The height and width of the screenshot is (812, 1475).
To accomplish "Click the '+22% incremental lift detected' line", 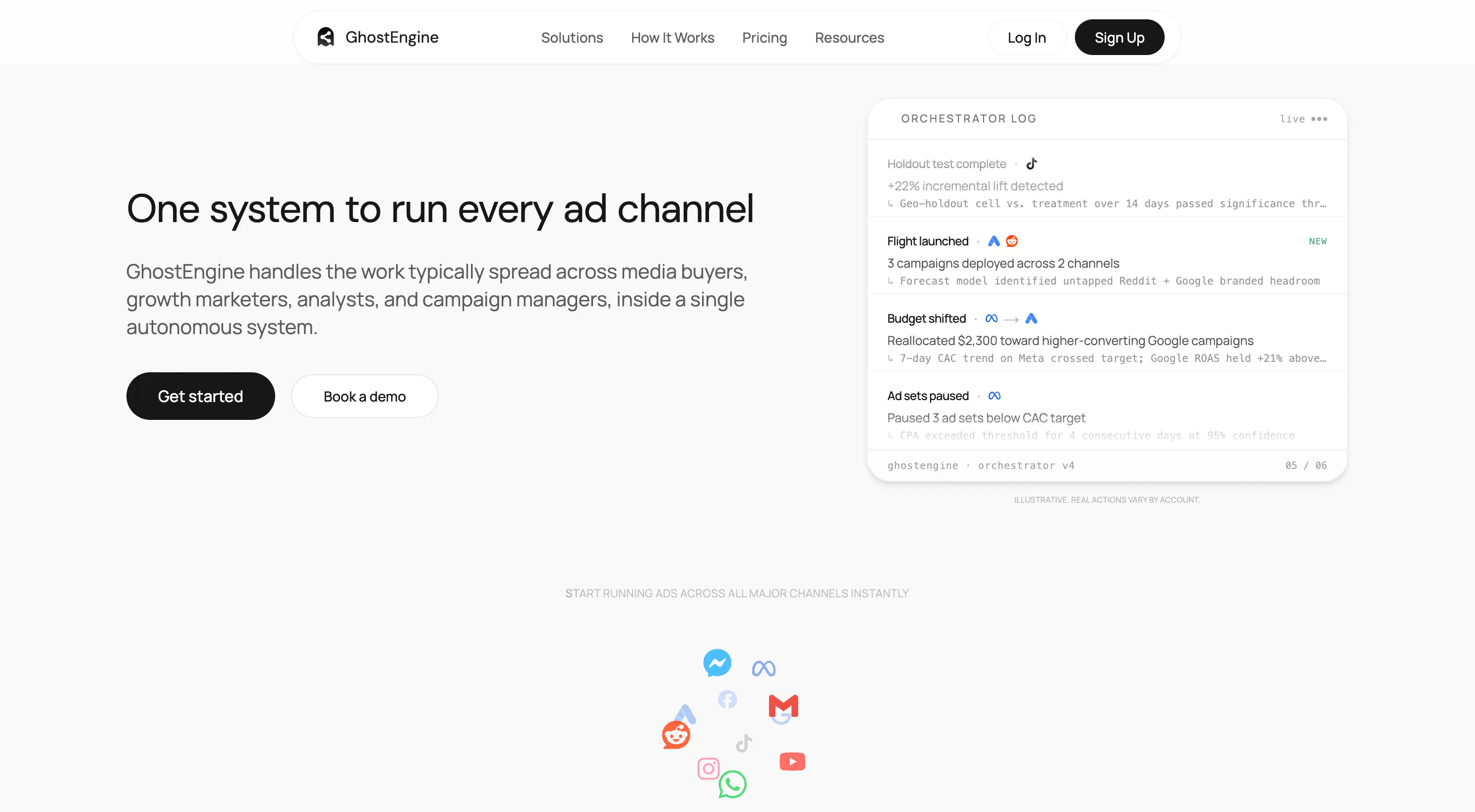I will [975, 186].
